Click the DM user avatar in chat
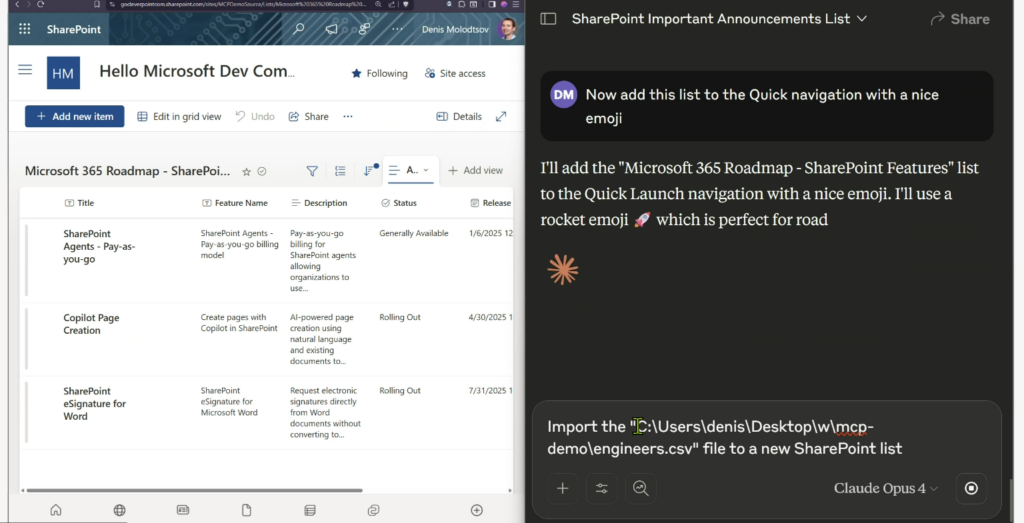The image size is (1024, 523). [x=564, y=95]
